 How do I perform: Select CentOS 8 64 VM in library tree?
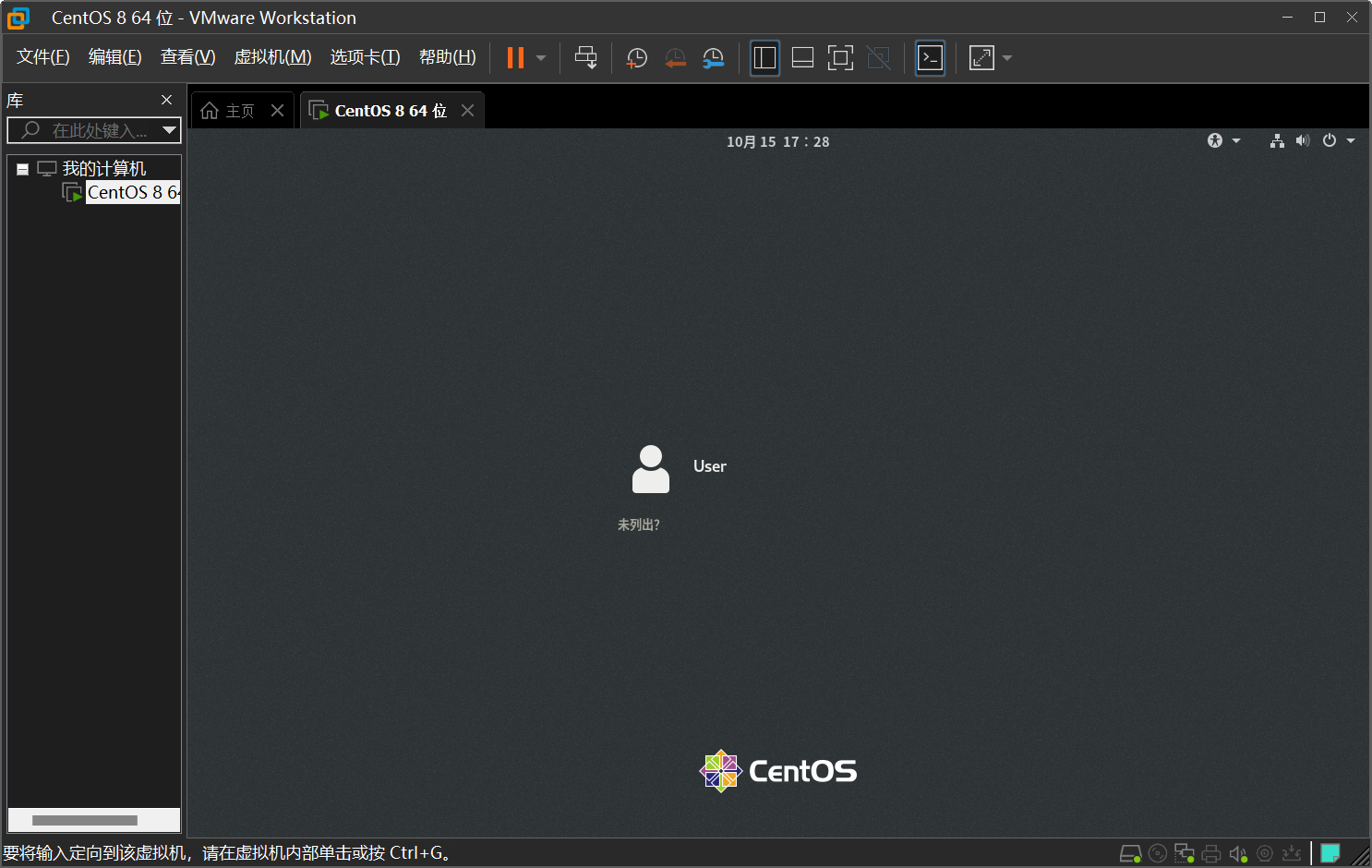(x=133, y=192)
